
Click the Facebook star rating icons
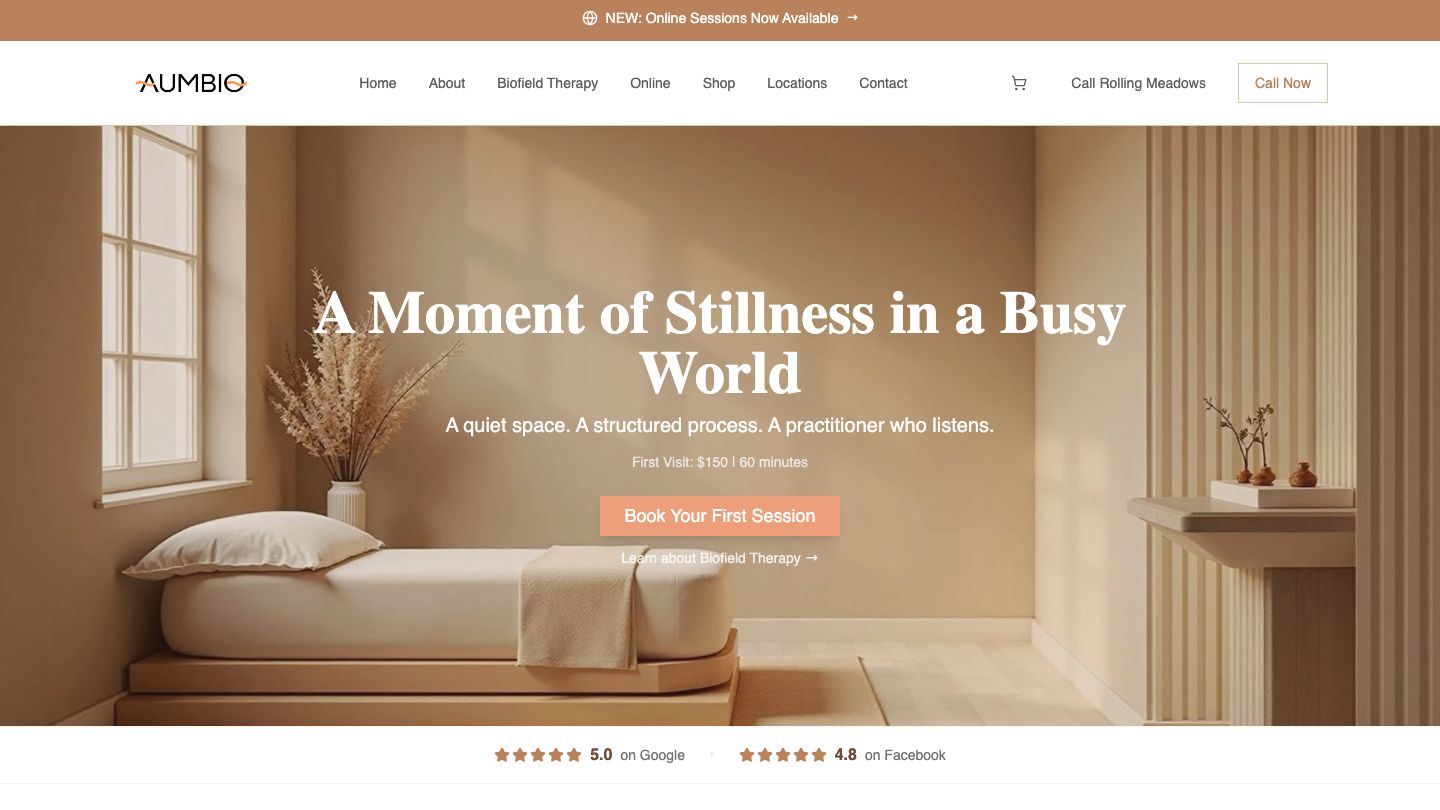pos(783,755)
